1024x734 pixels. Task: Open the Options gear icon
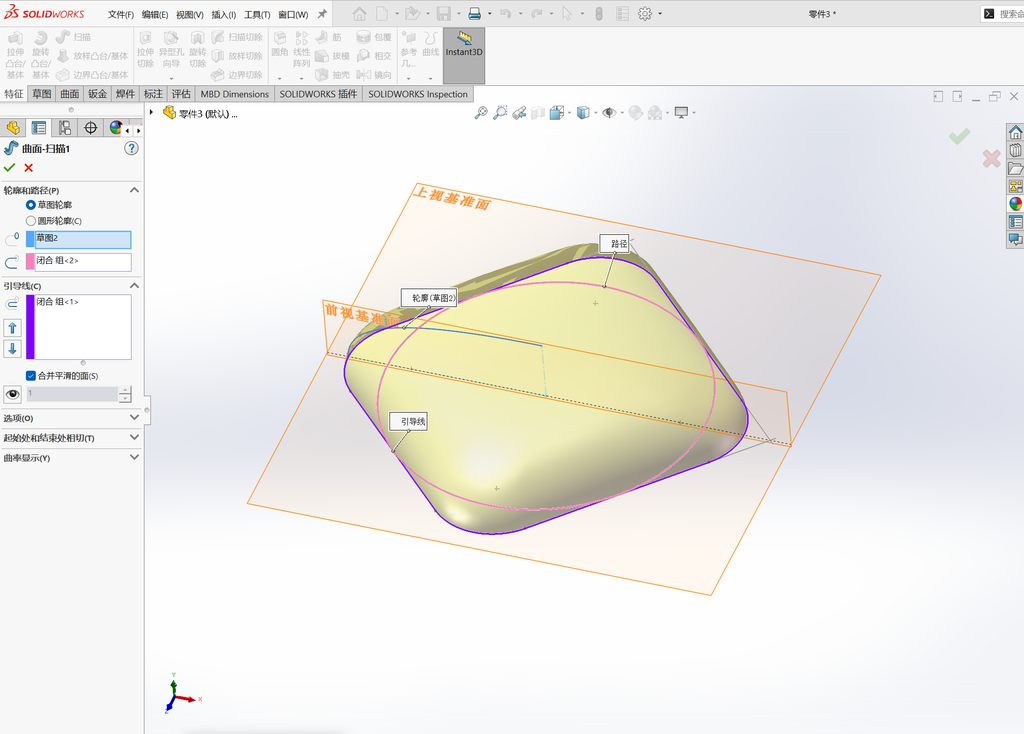point(645,14)
